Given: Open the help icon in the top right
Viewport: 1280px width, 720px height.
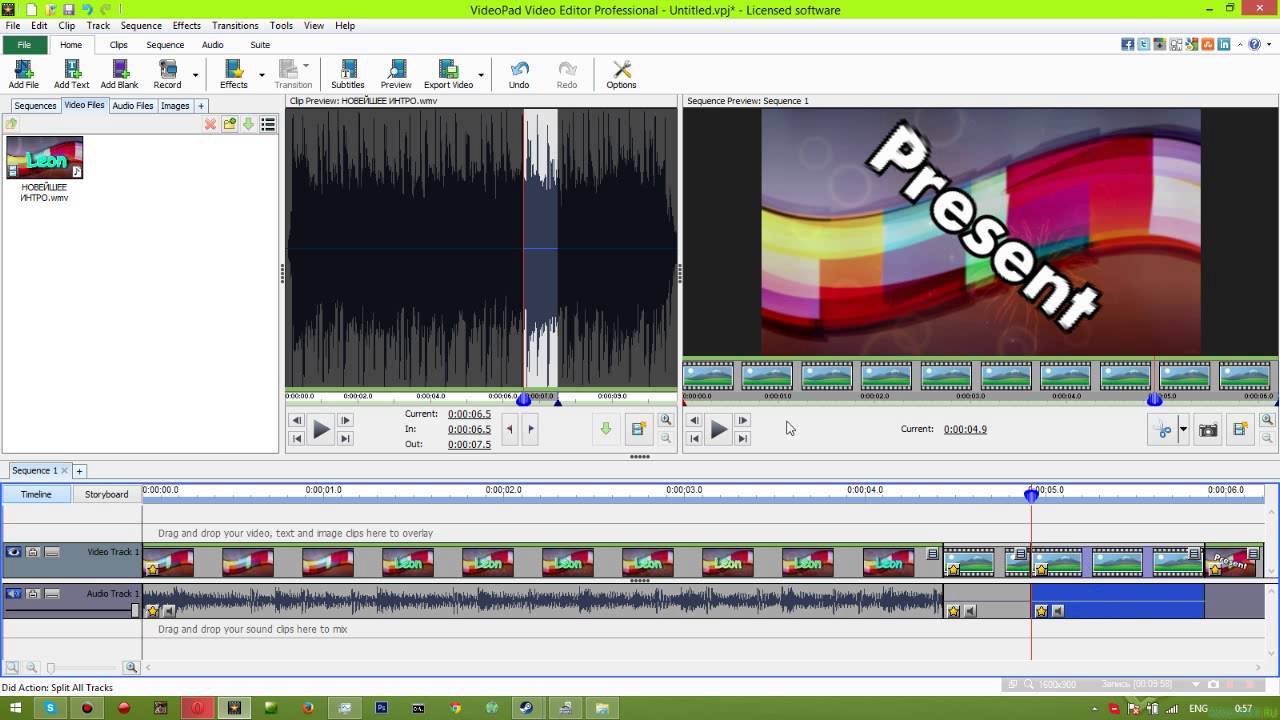Looking at the screenshot, I should (x=1254, y=44).
